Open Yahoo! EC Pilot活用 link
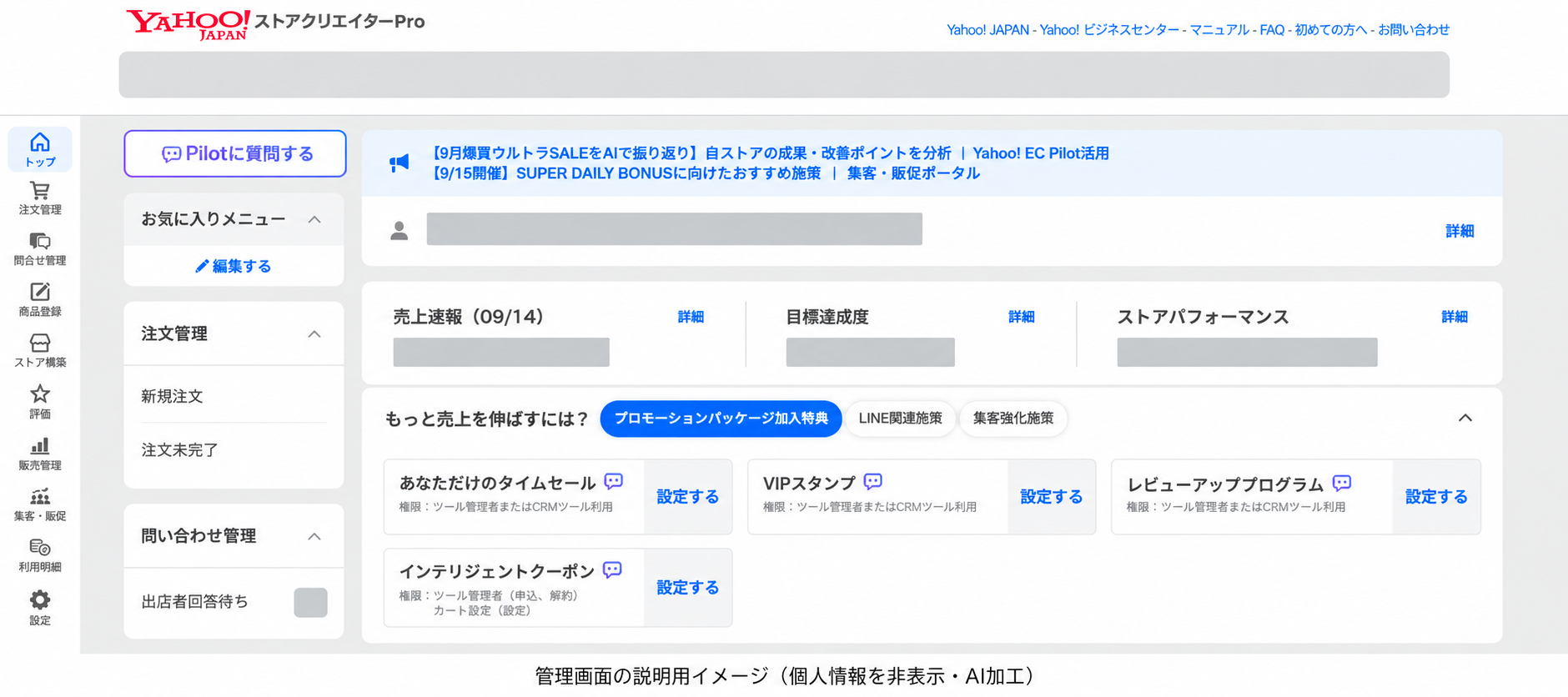This screenshot has height=697, width=1568. coord(1041,153)
